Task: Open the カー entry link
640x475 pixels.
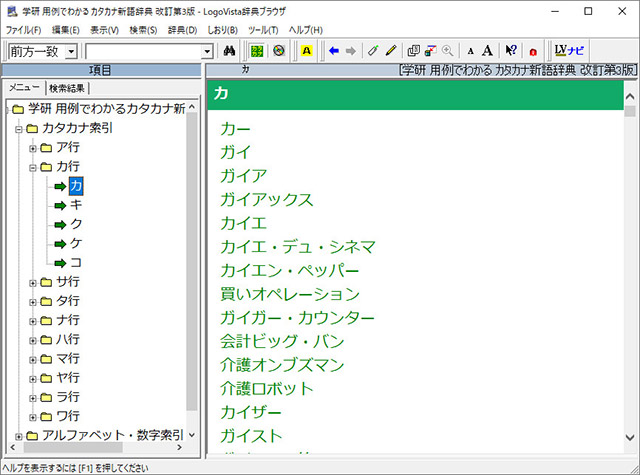Action: tap(235, 129)
